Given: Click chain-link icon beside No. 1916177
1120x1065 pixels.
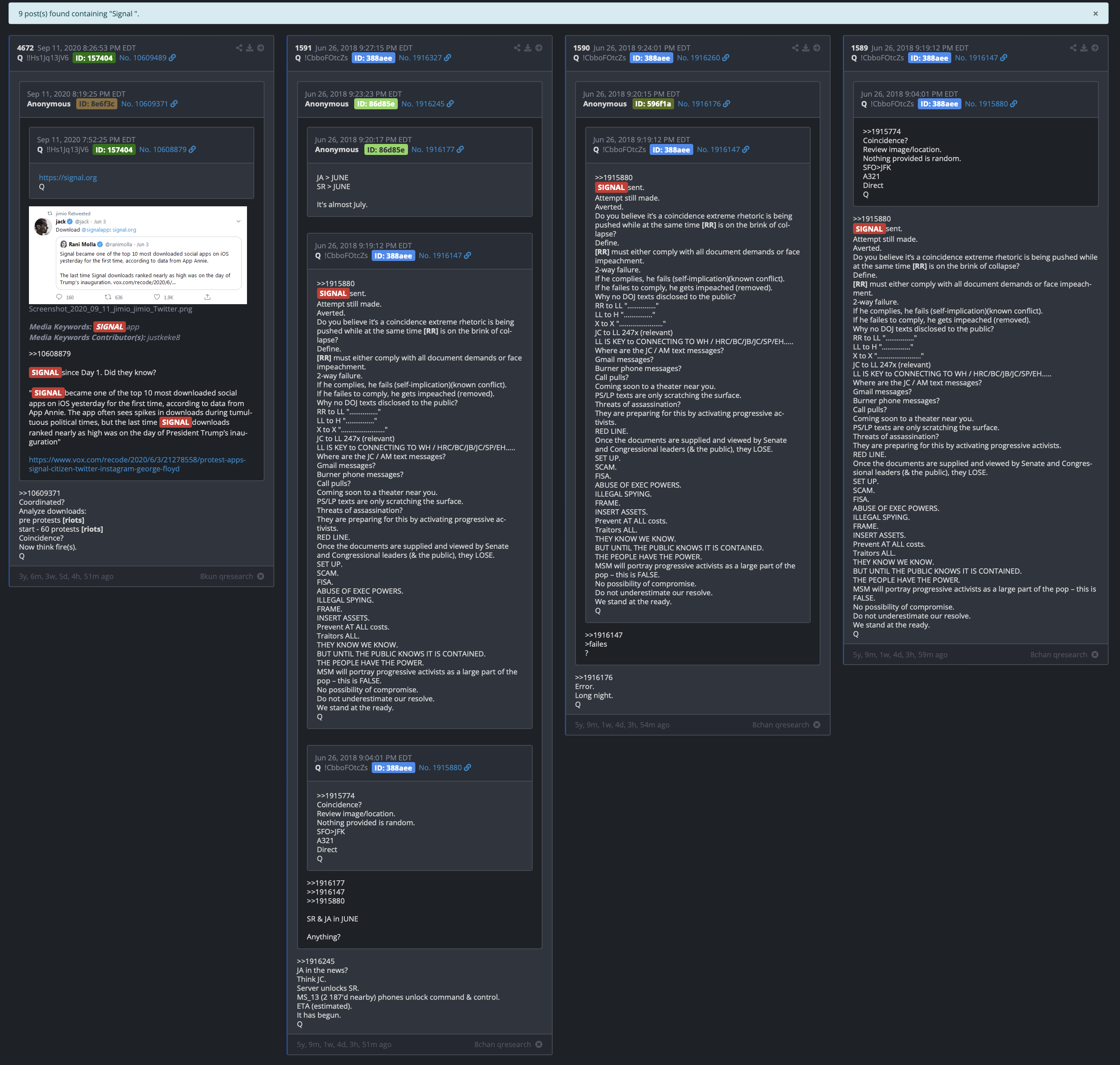Looking at the screenshot, I should [x=460, y=149].
